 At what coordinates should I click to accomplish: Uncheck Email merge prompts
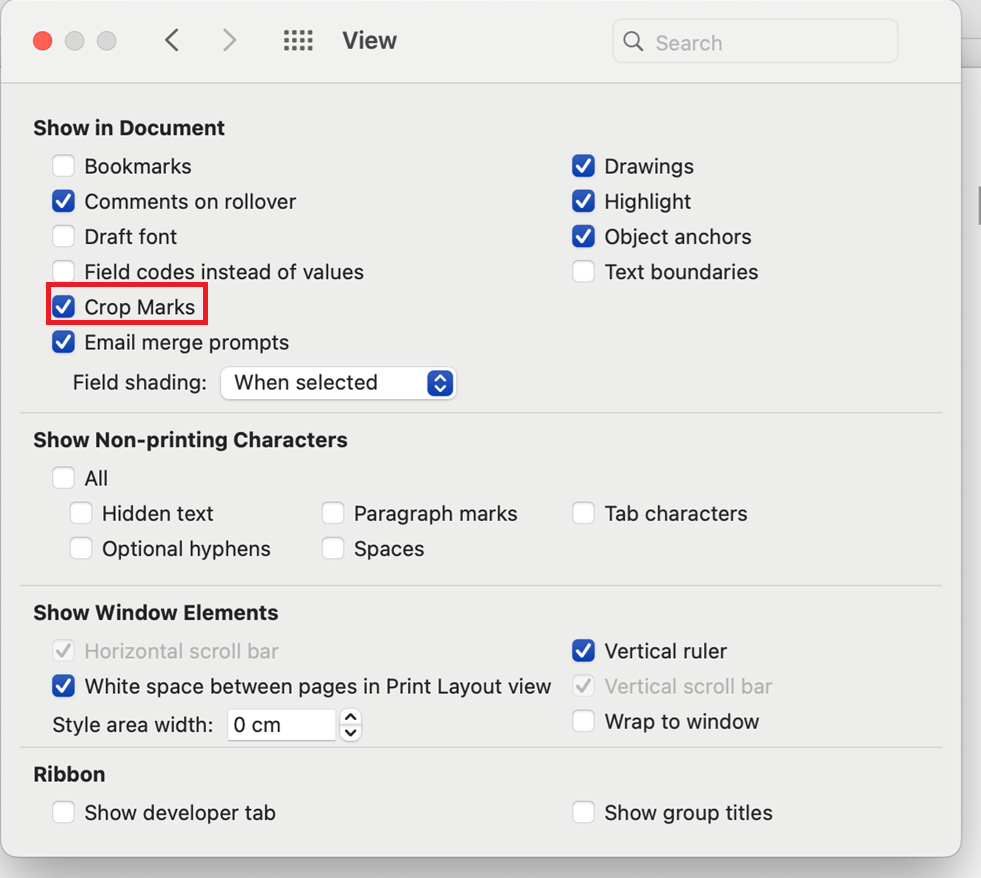63,342
